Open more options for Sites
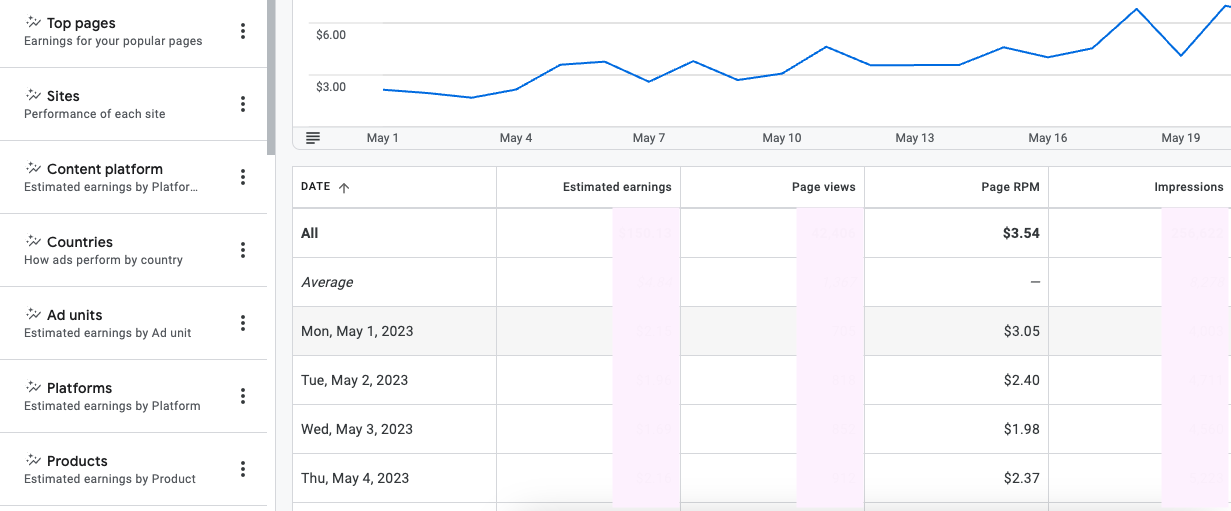Screen dimensions: 1231x511 pos(243,104)
